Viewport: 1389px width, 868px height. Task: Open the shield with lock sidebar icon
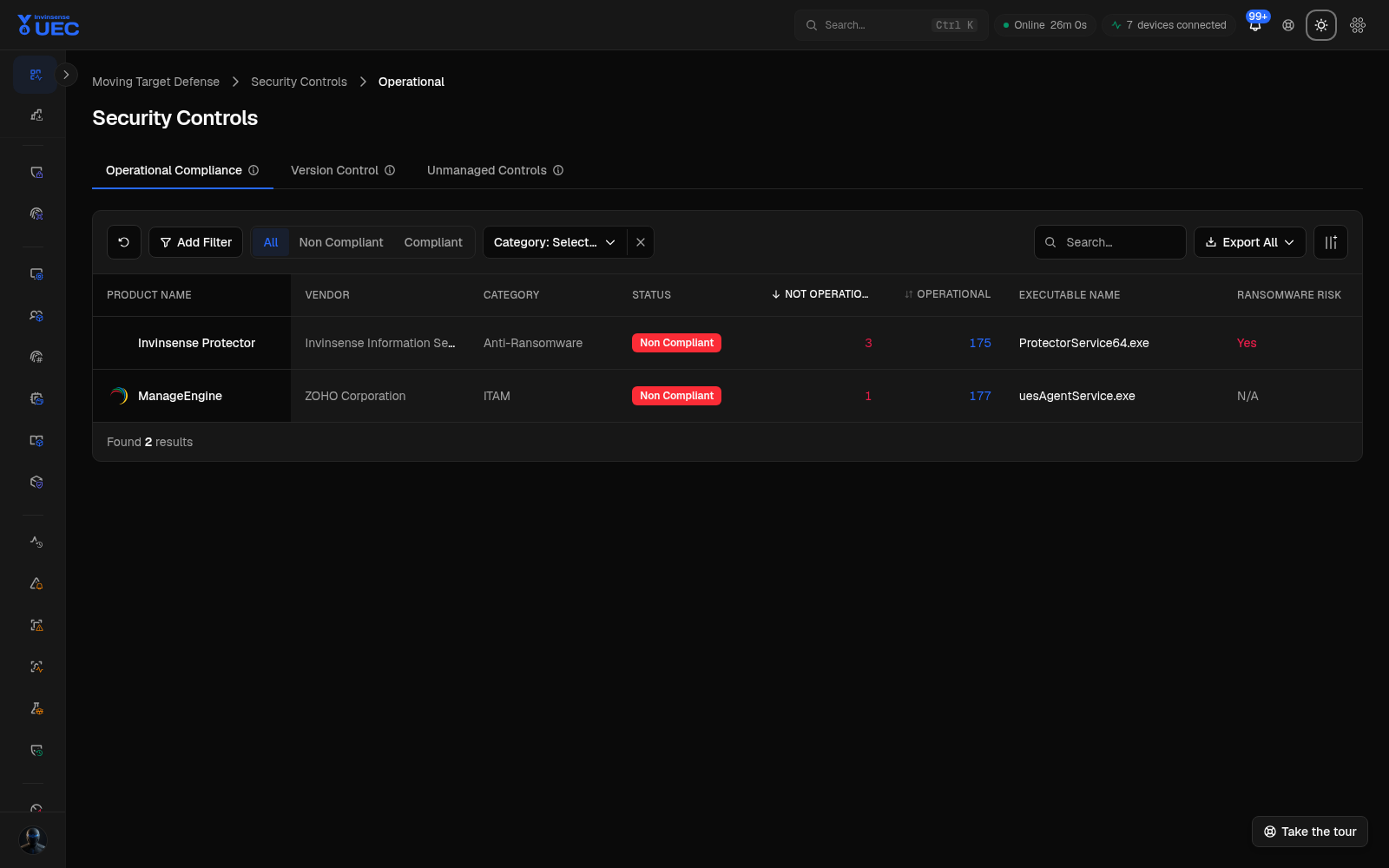click(x=36, y=172)
